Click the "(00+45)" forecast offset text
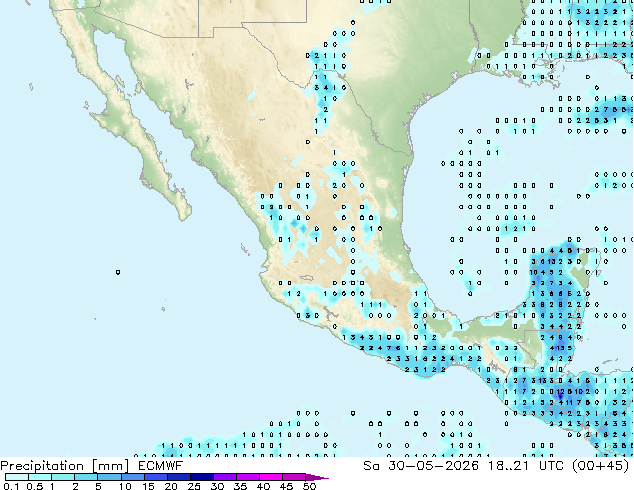The width and height of the screenshot is (634, 490). pyautogui.click(x=601, y=466)
